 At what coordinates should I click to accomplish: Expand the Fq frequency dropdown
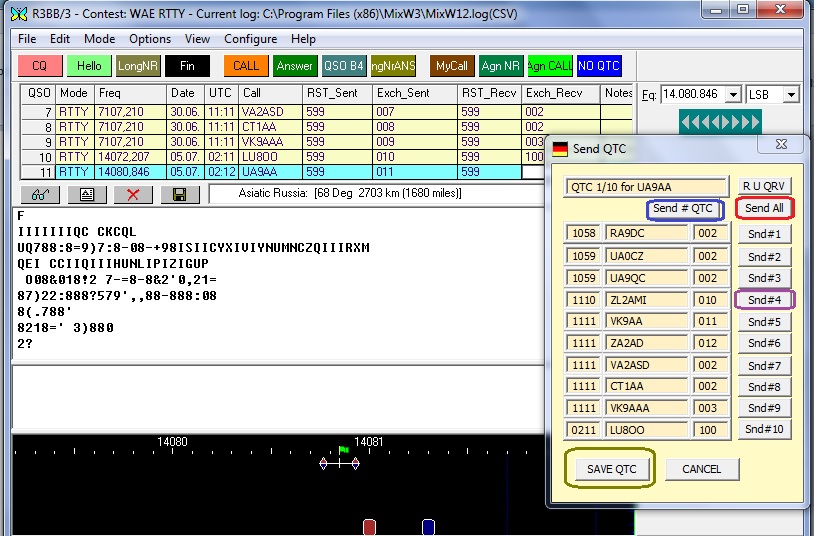coord(735,94)
